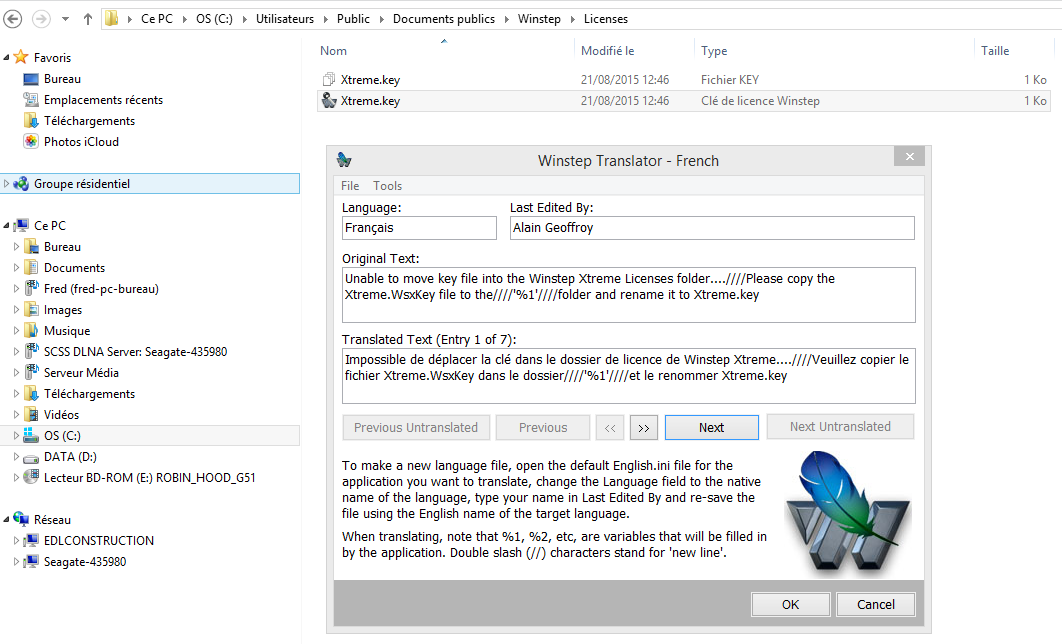Jump to last entry with >> button

[643, 427]
